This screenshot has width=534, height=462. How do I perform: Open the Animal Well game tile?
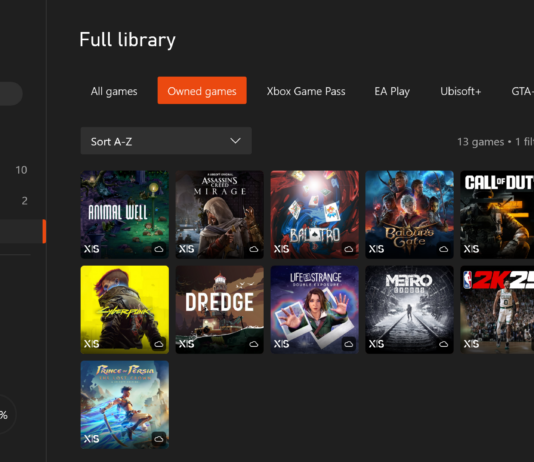tap(125, 214)
